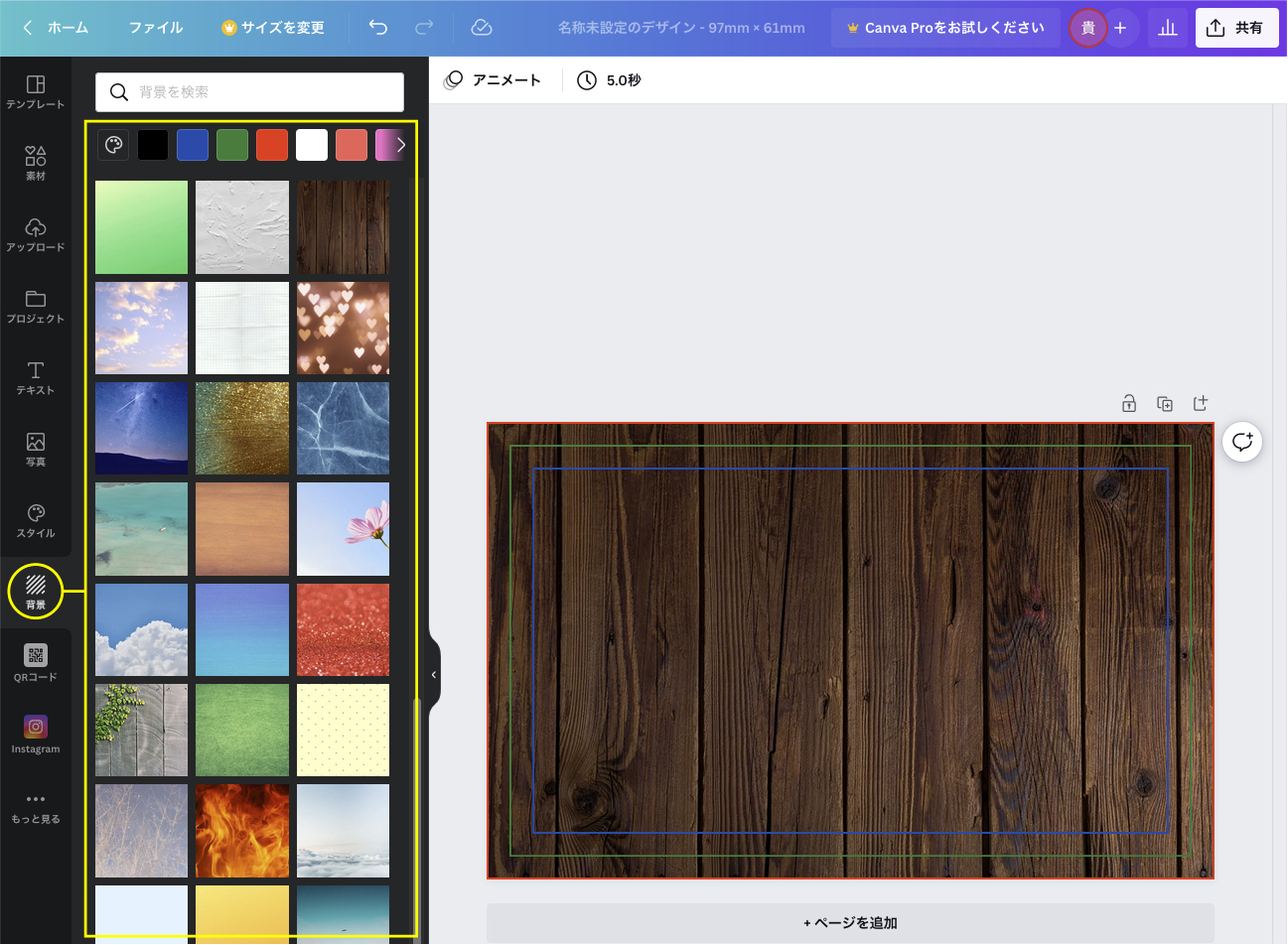
Task: Select the salmon pink color swatch
Action: point(352,145)
